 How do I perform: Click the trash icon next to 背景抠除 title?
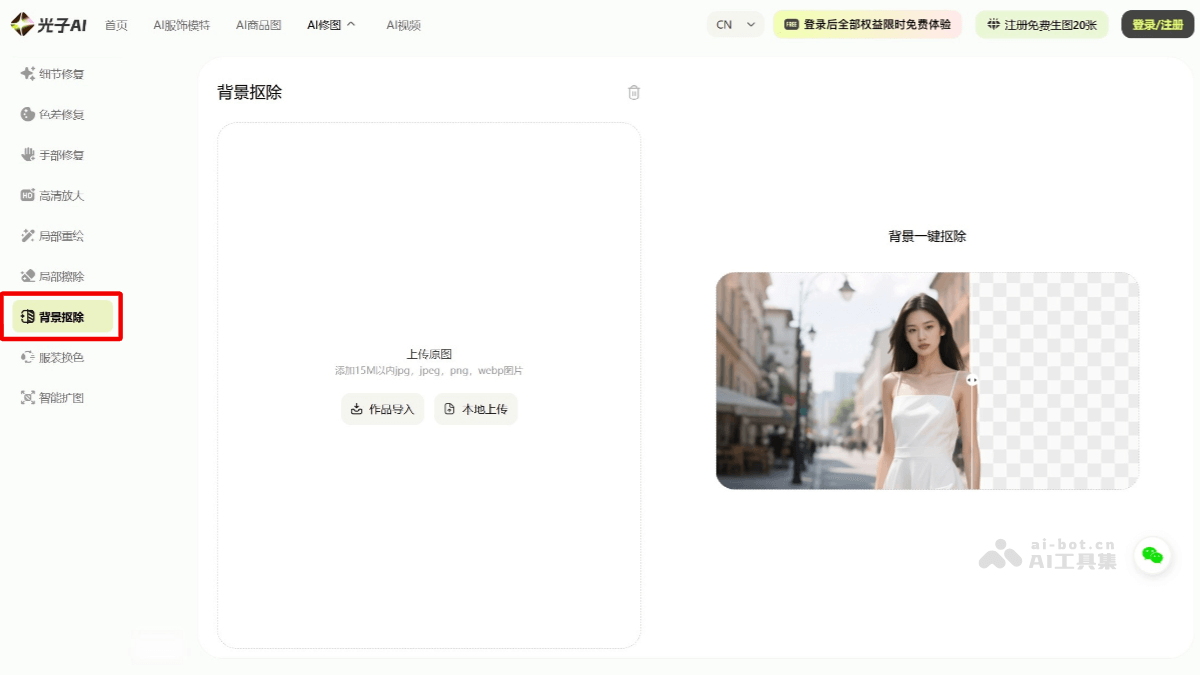pyautogui.click(x=633, y=92)
